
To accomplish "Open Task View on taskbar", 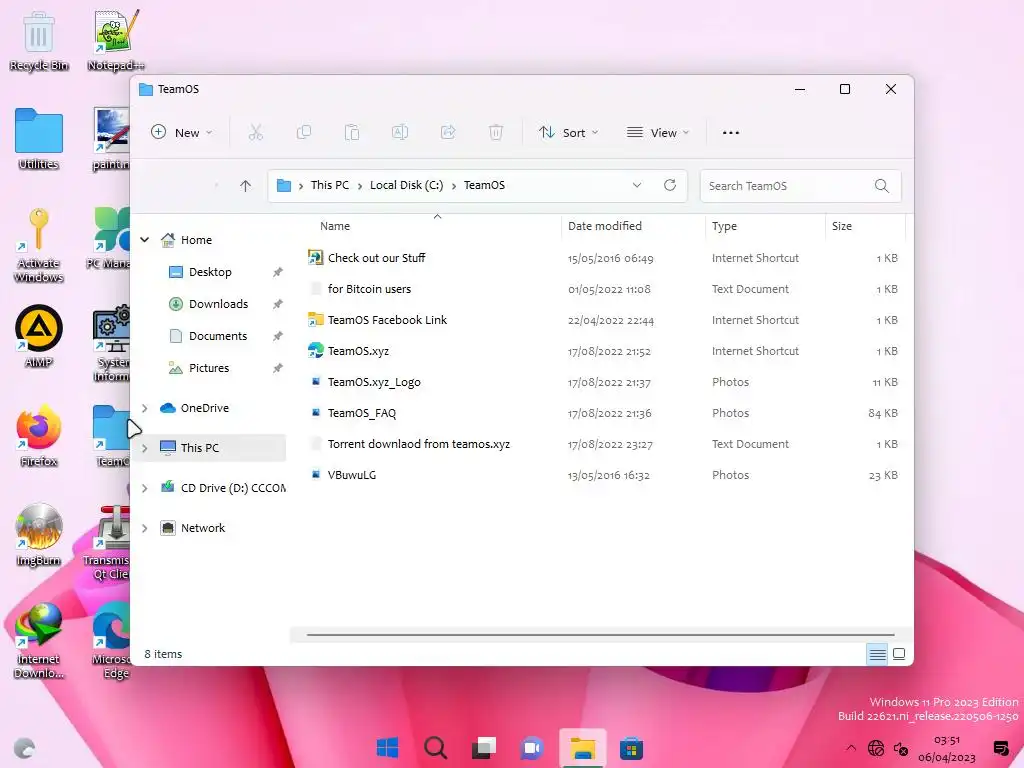I will (x=484, y=748).
